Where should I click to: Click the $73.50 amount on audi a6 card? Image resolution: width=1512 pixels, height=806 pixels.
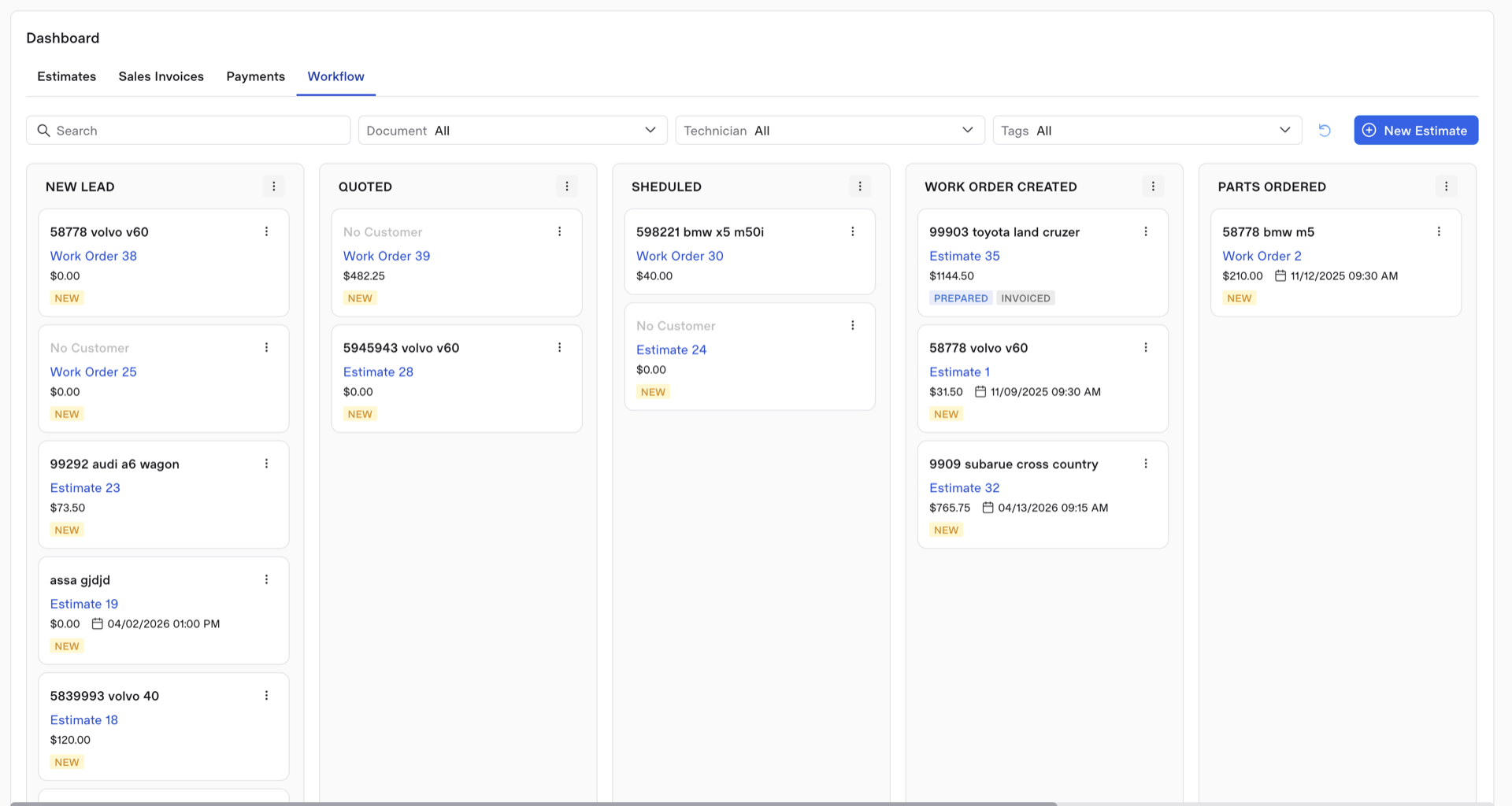pyautogui.click(x=68, y=508)
